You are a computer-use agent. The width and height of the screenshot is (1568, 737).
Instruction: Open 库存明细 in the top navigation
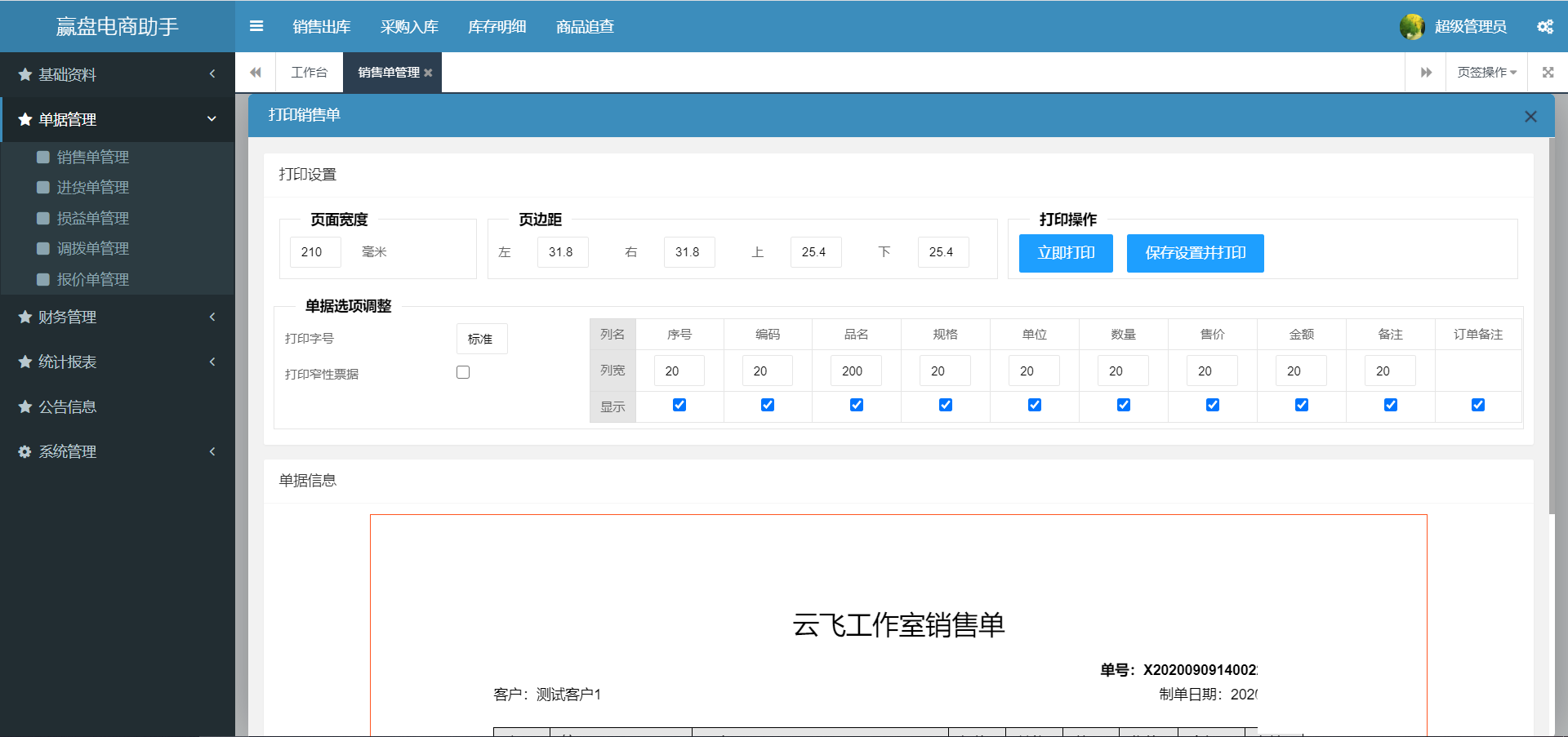497,27
